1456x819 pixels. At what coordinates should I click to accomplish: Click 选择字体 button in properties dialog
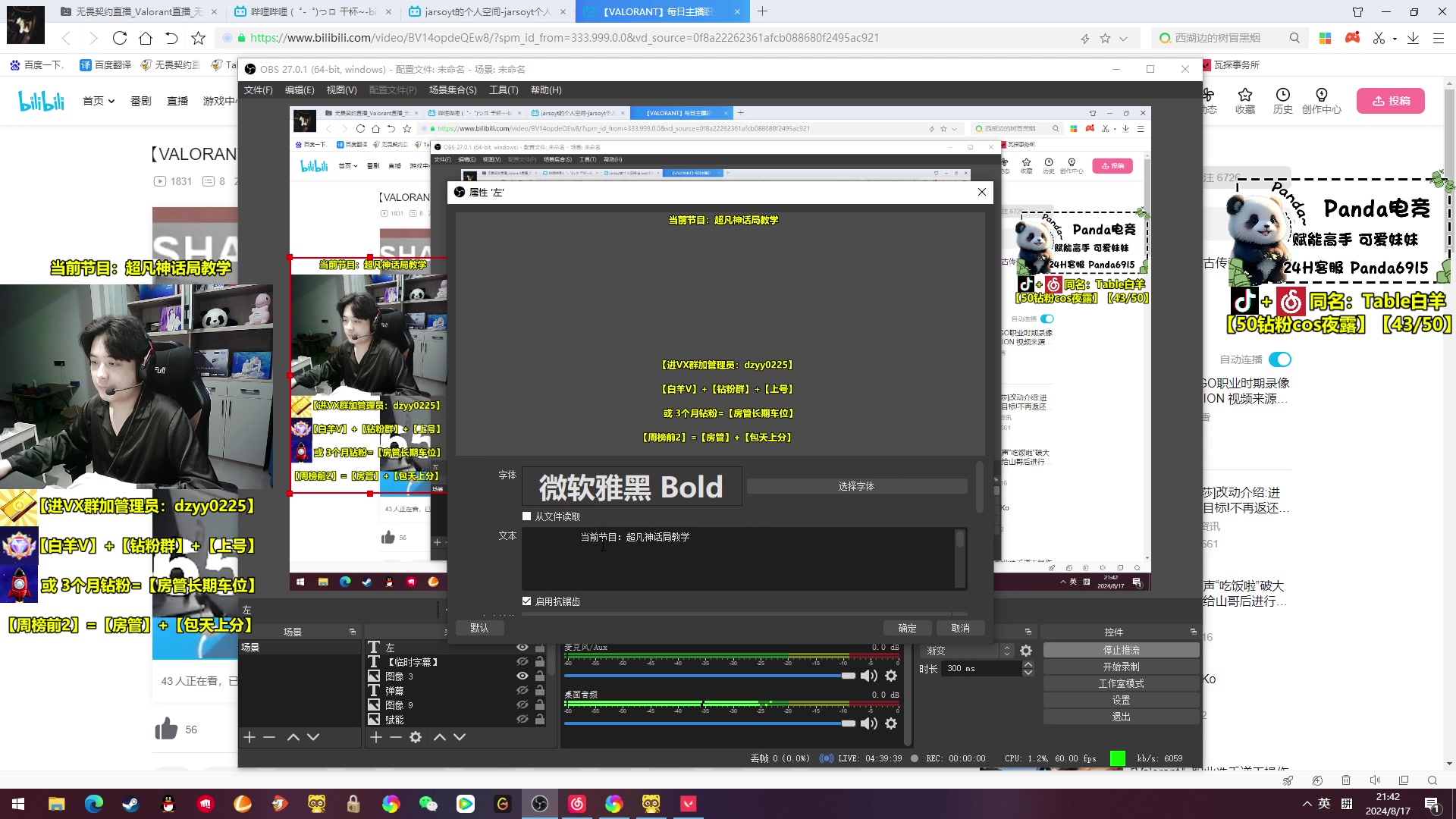pyautogui.click(x=856, y=486)
